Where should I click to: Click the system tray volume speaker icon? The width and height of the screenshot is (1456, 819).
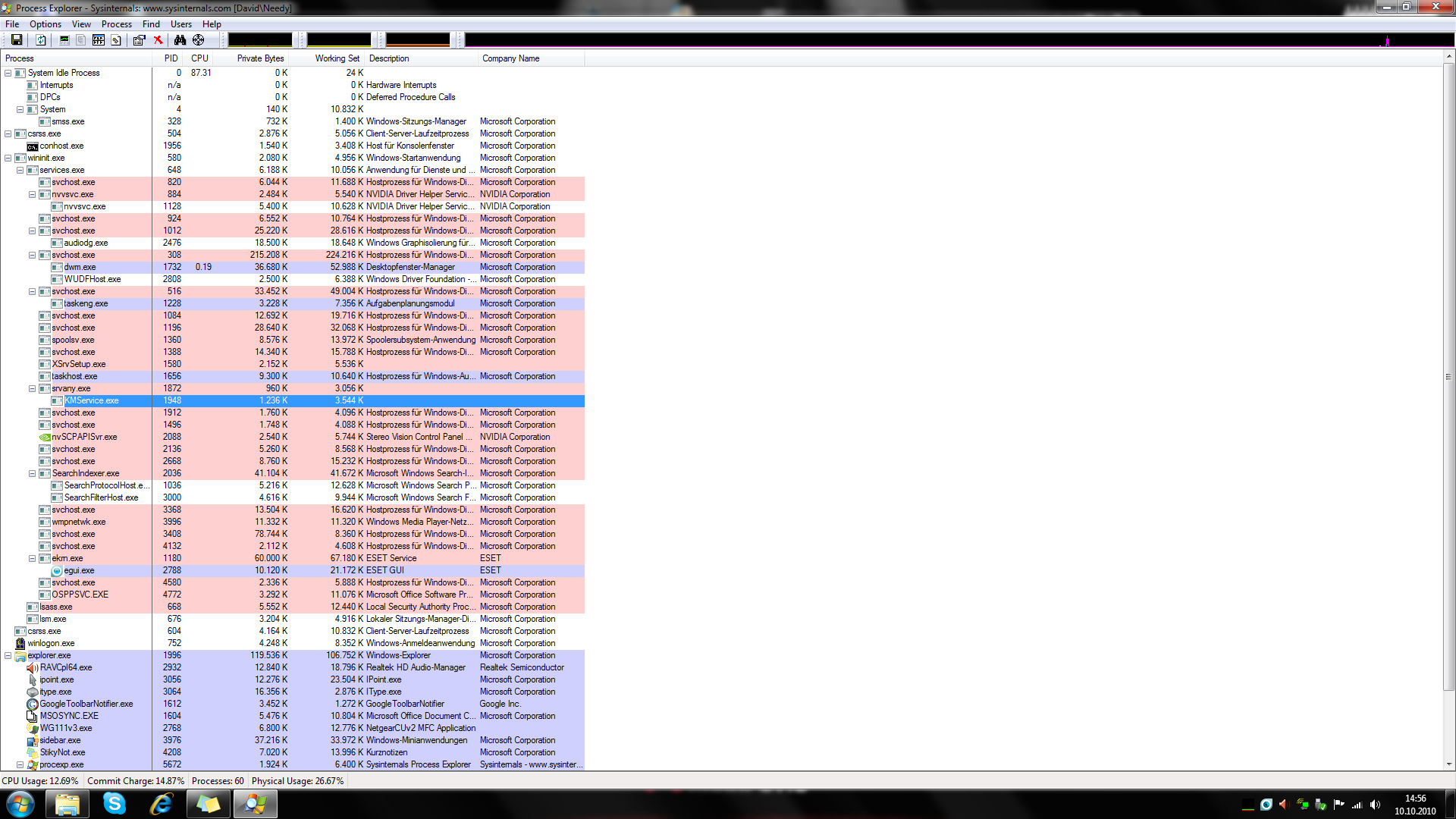pyautogui.click(x=1375, y=805)
